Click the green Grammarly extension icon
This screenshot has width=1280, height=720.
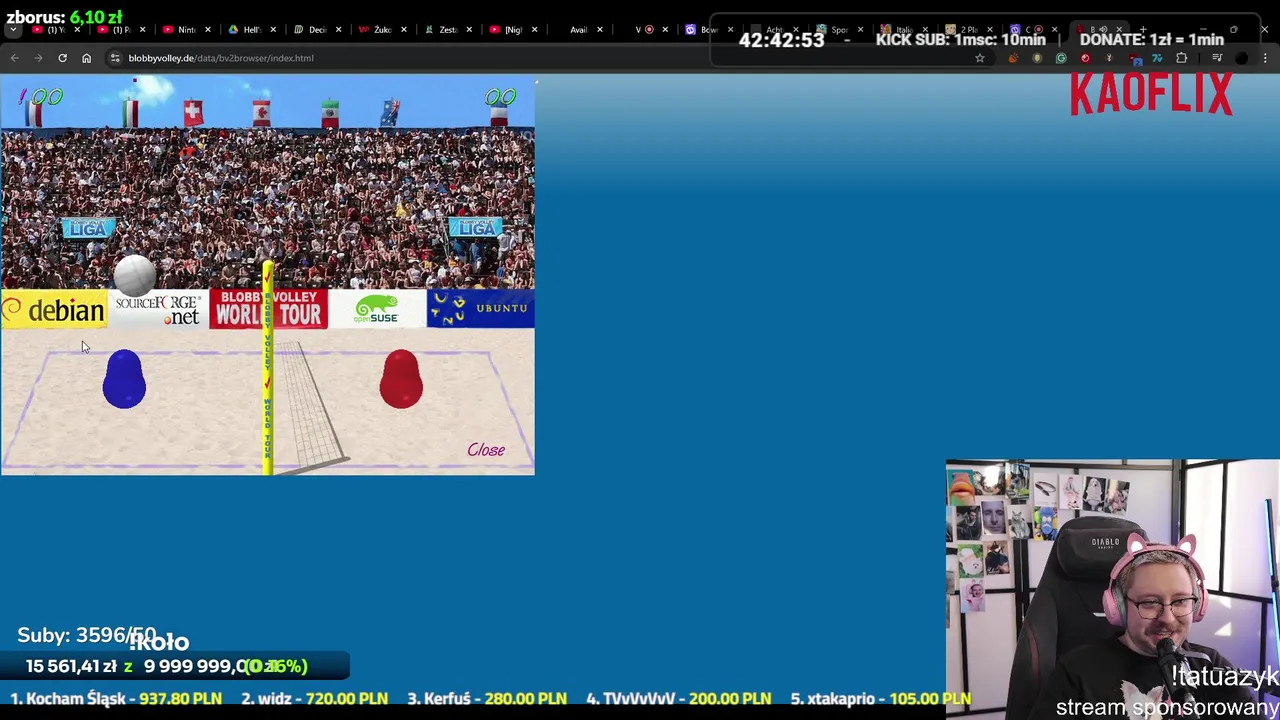point(1061,58)
